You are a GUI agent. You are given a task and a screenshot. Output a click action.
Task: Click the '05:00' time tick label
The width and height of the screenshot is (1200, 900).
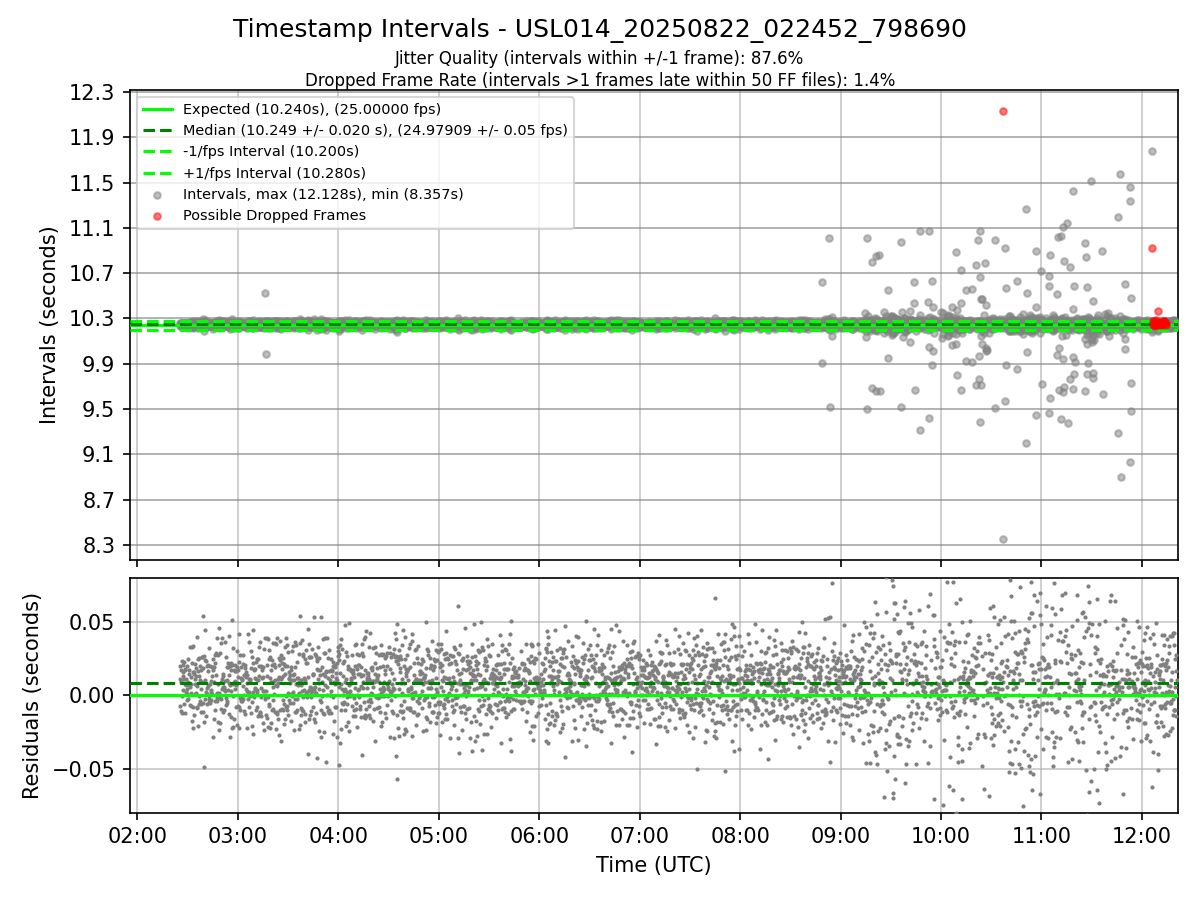pyautogui.click(x=438, y=835)
